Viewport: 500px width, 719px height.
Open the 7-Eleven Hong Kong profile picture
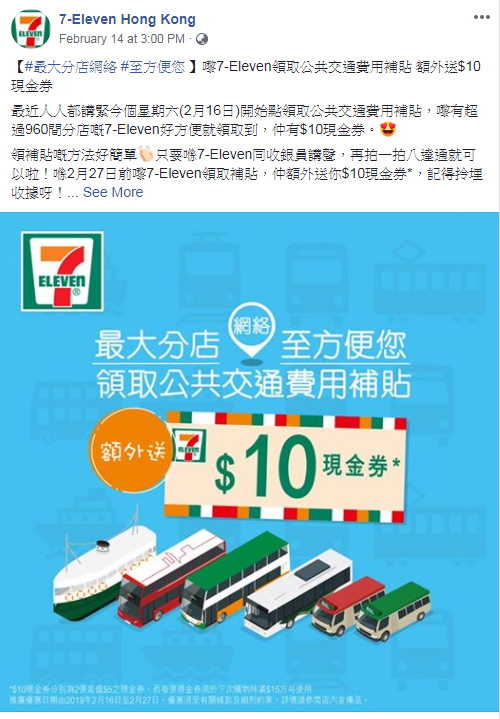[31, 28]
